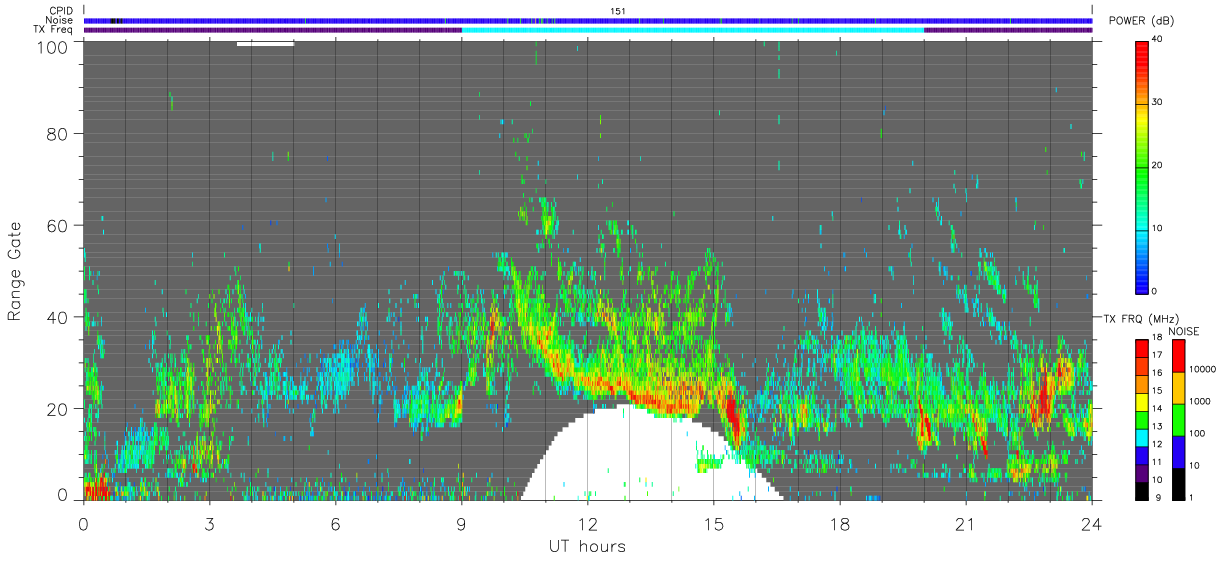The height and width of the screenshot is (567, 1228).
Task: Click the 12 tick on the UT hours axis
Action: [x=587, y=523]
